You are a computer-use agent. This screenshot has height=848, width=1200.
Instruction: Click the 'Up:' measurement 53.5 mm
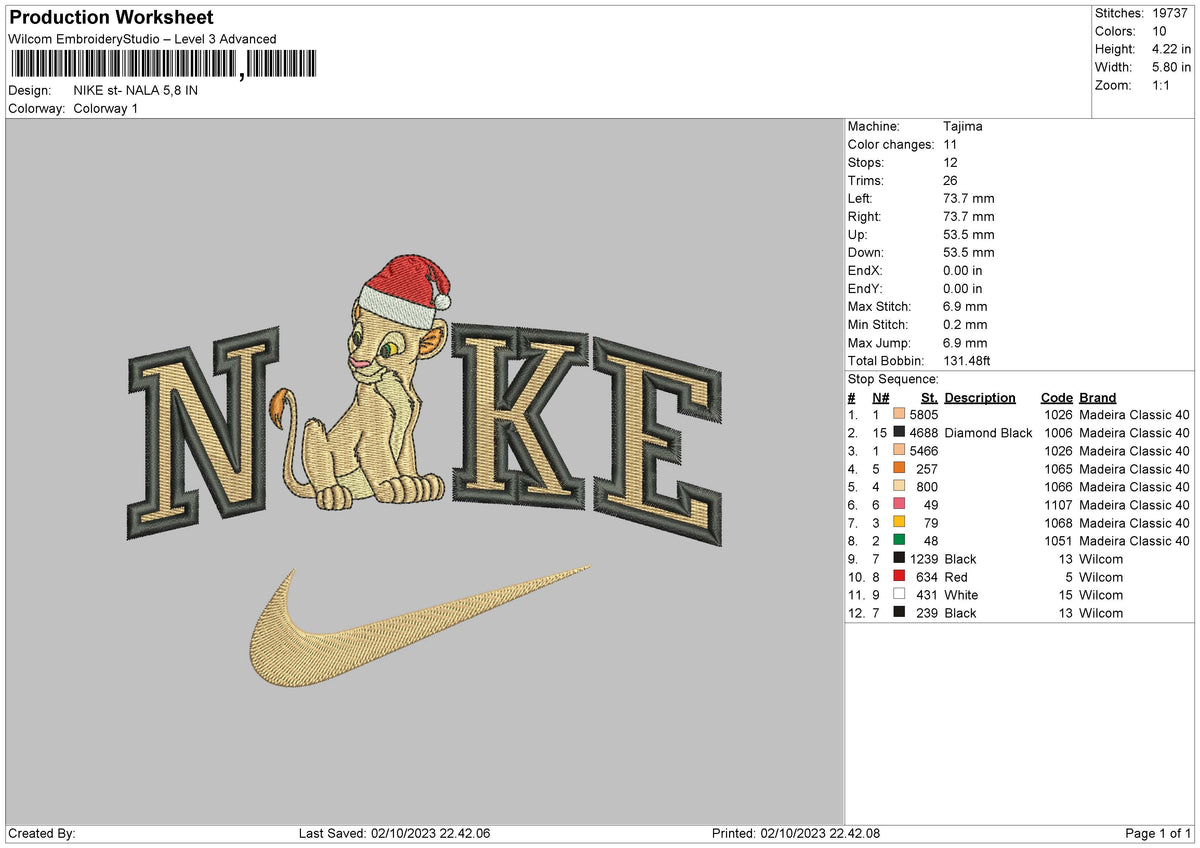click(969, 235)
